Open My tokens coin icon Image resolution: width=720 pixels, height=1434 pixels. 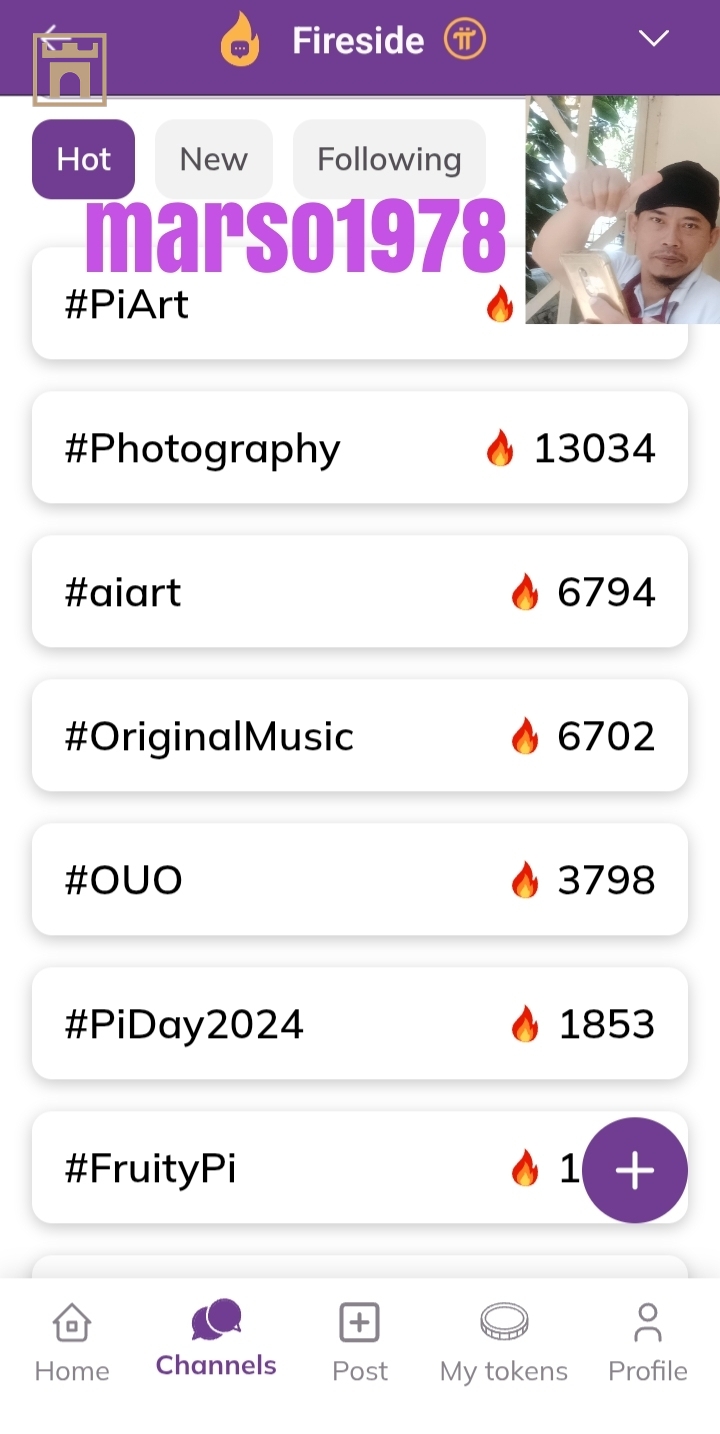coord(504,1322)
